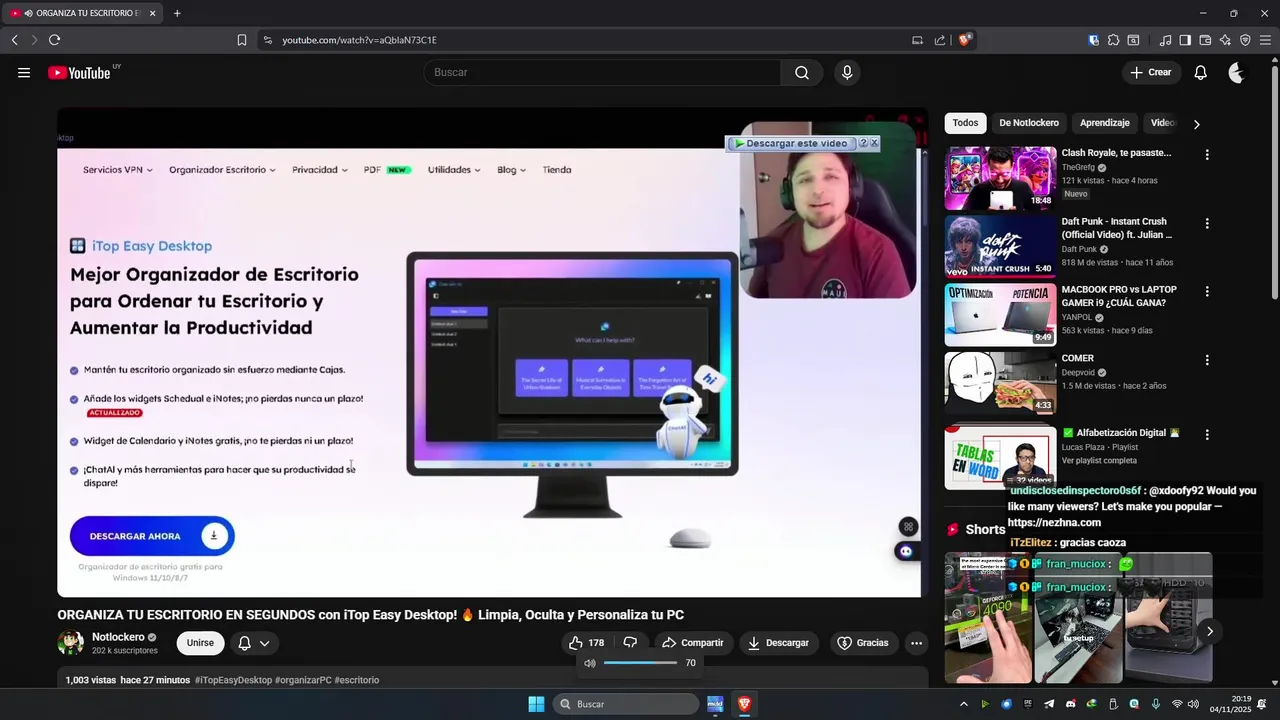Click Unirse to join the channel
The height and width of the screenshot is (720, 1280).
[x=200, y=643]
